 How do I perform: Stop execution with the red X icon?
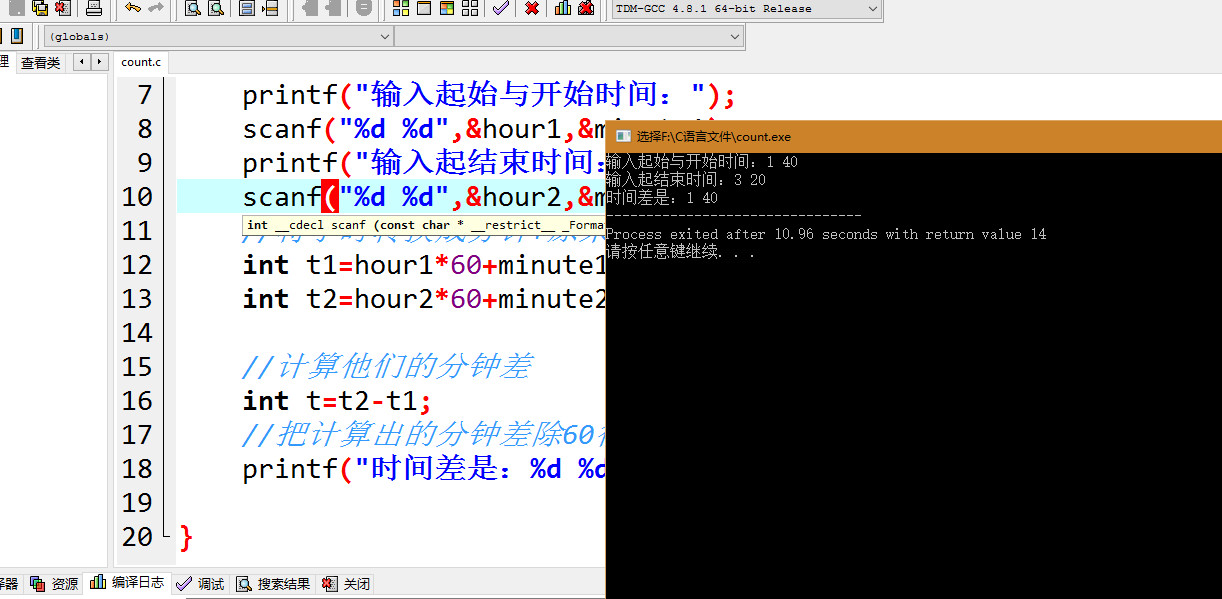(x=532, y=8)
